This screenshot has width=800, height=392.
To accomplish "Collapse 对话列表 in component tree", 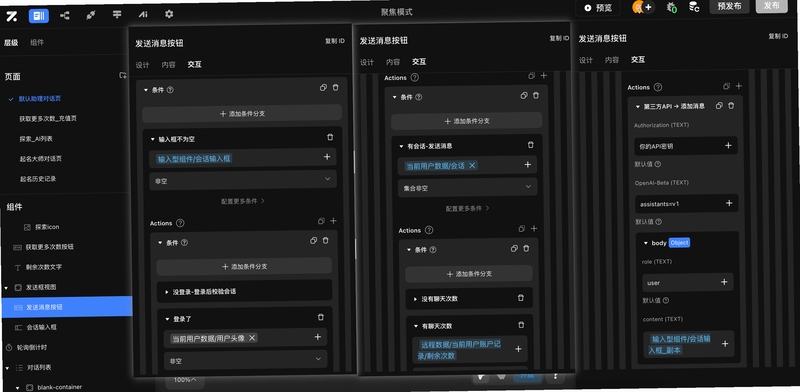I will point(7,368).
